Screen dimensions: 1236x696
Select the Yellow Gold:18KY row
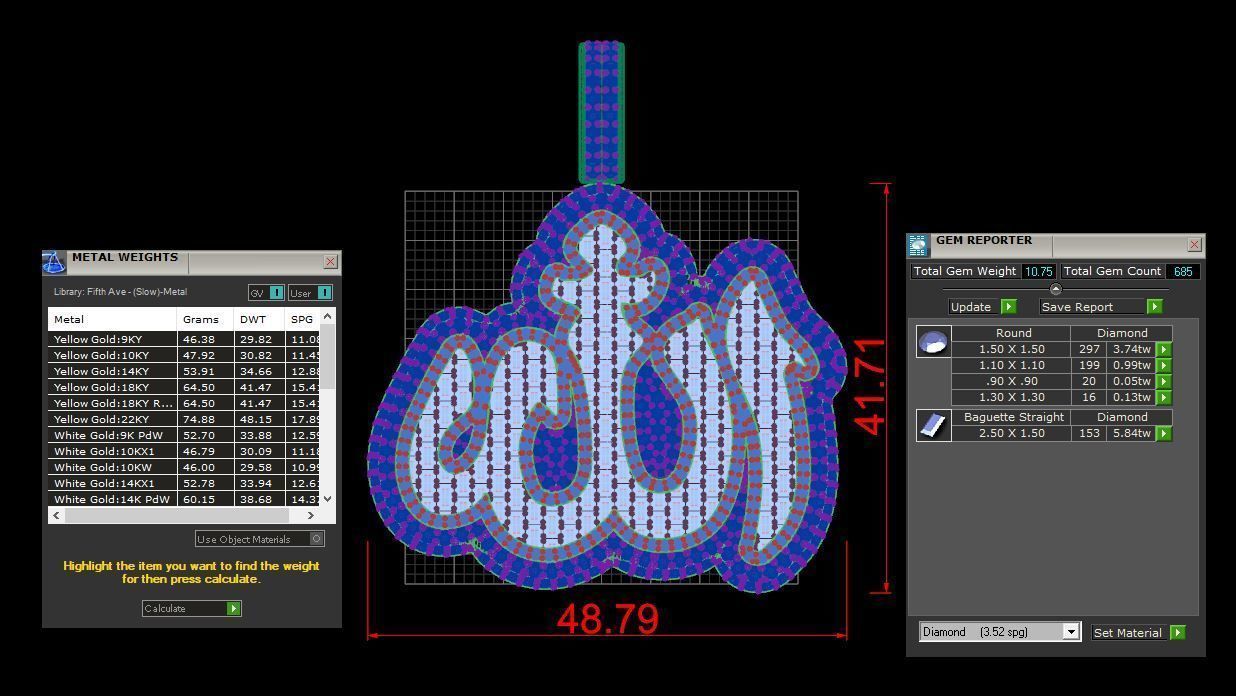[184, 387]
